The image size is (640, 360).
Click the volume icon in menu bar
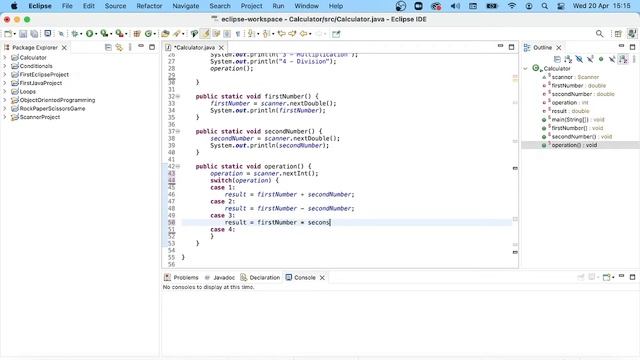(455, 6)
